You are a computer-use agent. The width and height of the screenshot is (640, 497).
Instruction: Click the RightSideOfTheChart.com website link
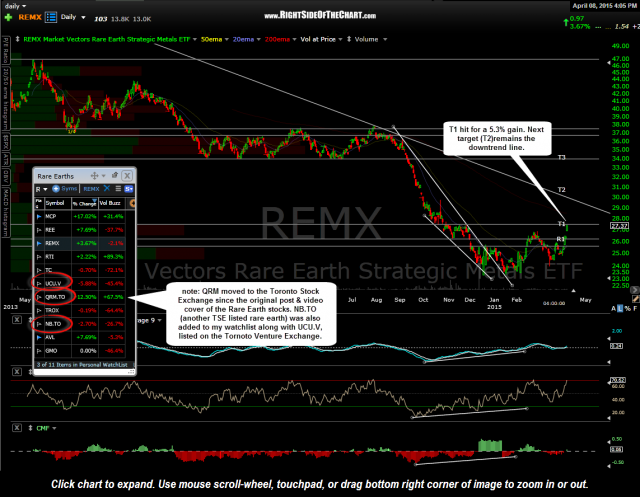pyautogui.click(x=320, y=16)
